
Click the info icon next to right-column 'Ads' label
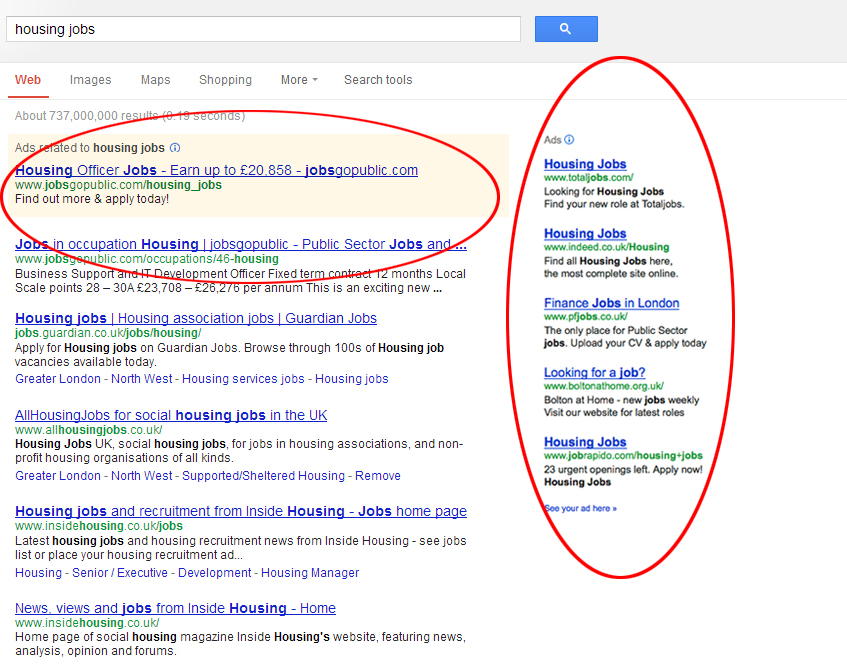click(x=569, y=139)
